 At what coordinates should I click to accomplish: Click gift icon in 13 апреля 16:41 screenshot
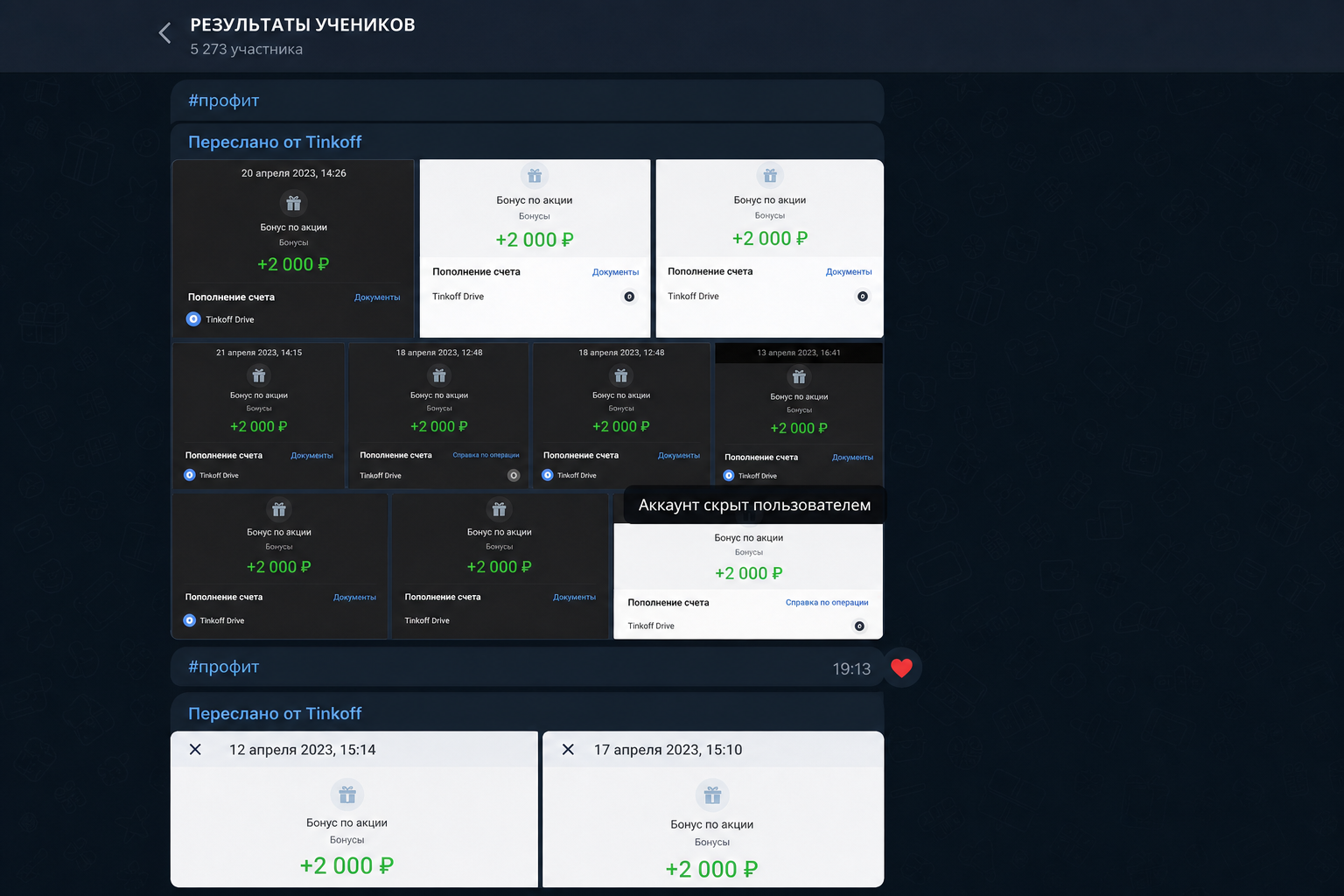coord(799,377)
